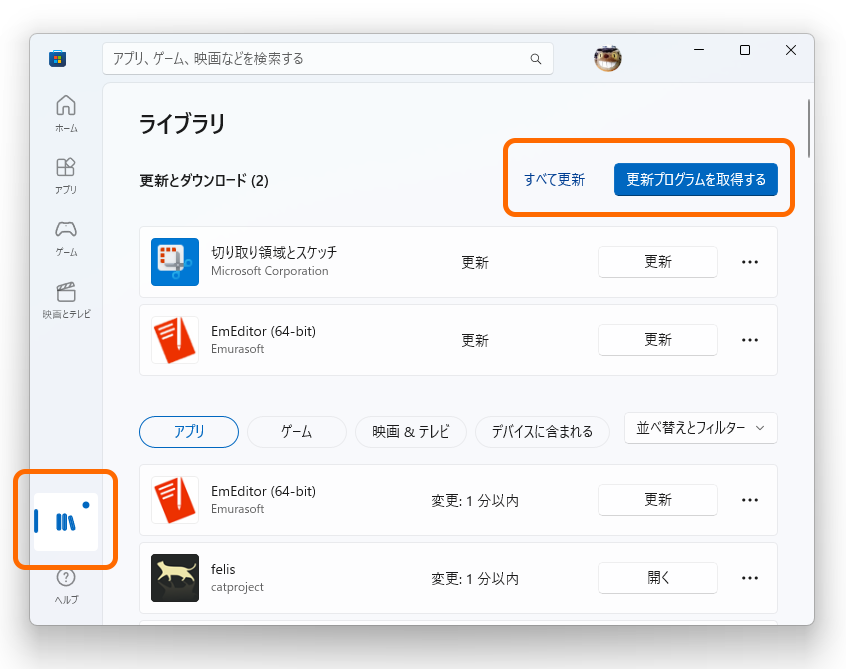Open more options for EmEditor update row
Screen dimensions: 846x669
coord(750,340)
